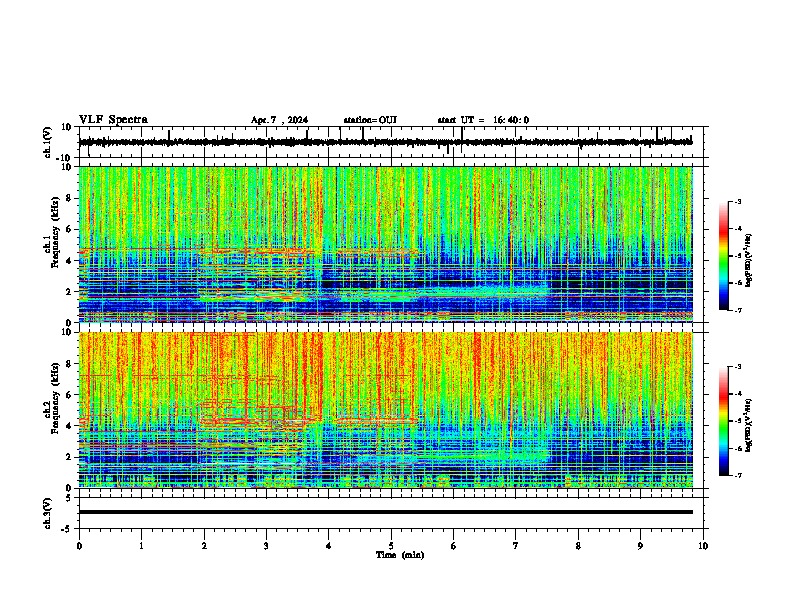Click the "Time (min)" axis label
792x612 pixels.
400,555
